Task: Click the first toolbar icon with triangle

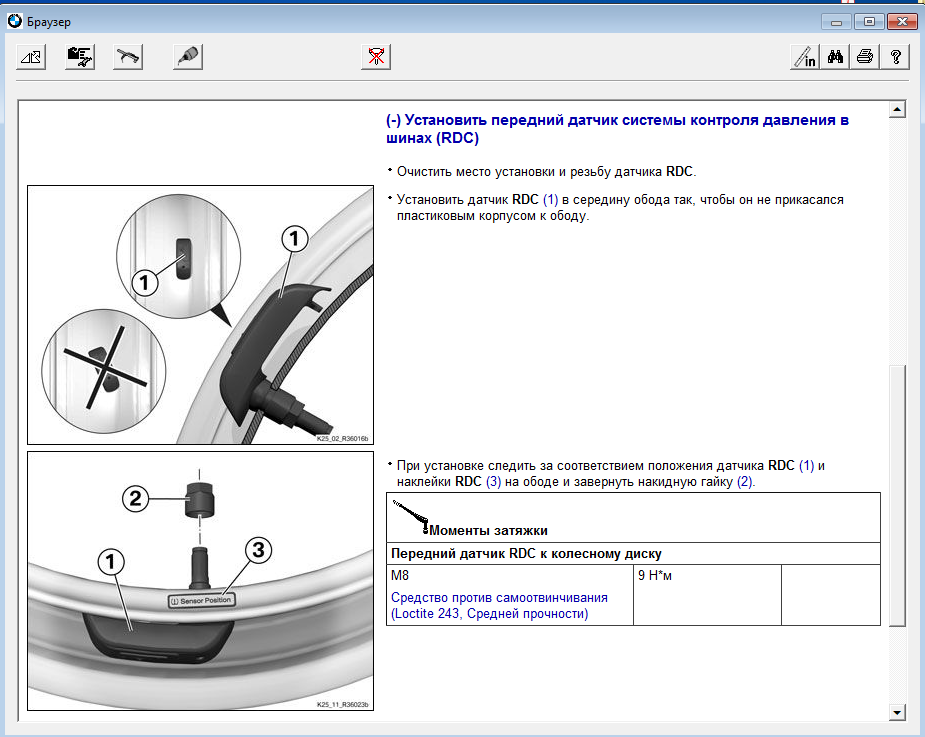Action: tap(31, 57)
